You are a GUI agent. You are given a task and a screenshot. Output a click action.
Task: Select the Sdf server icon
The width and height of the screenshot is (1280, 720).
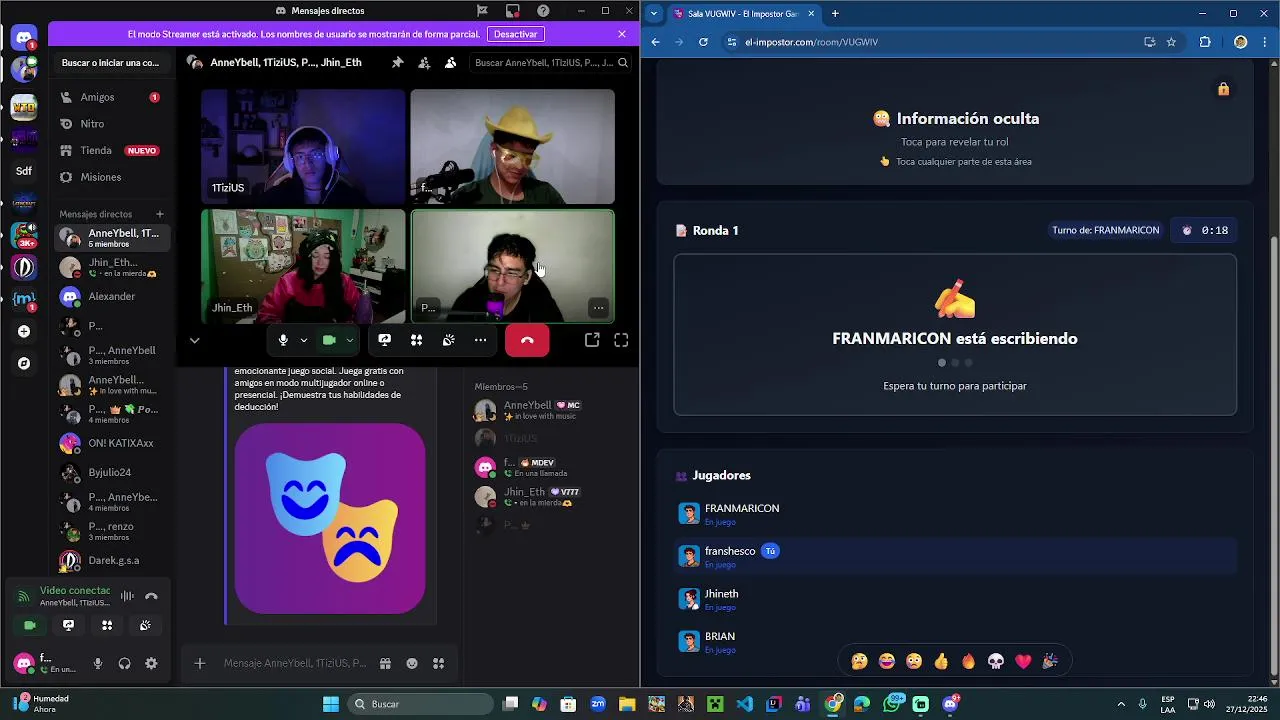(x=24, y=171)
